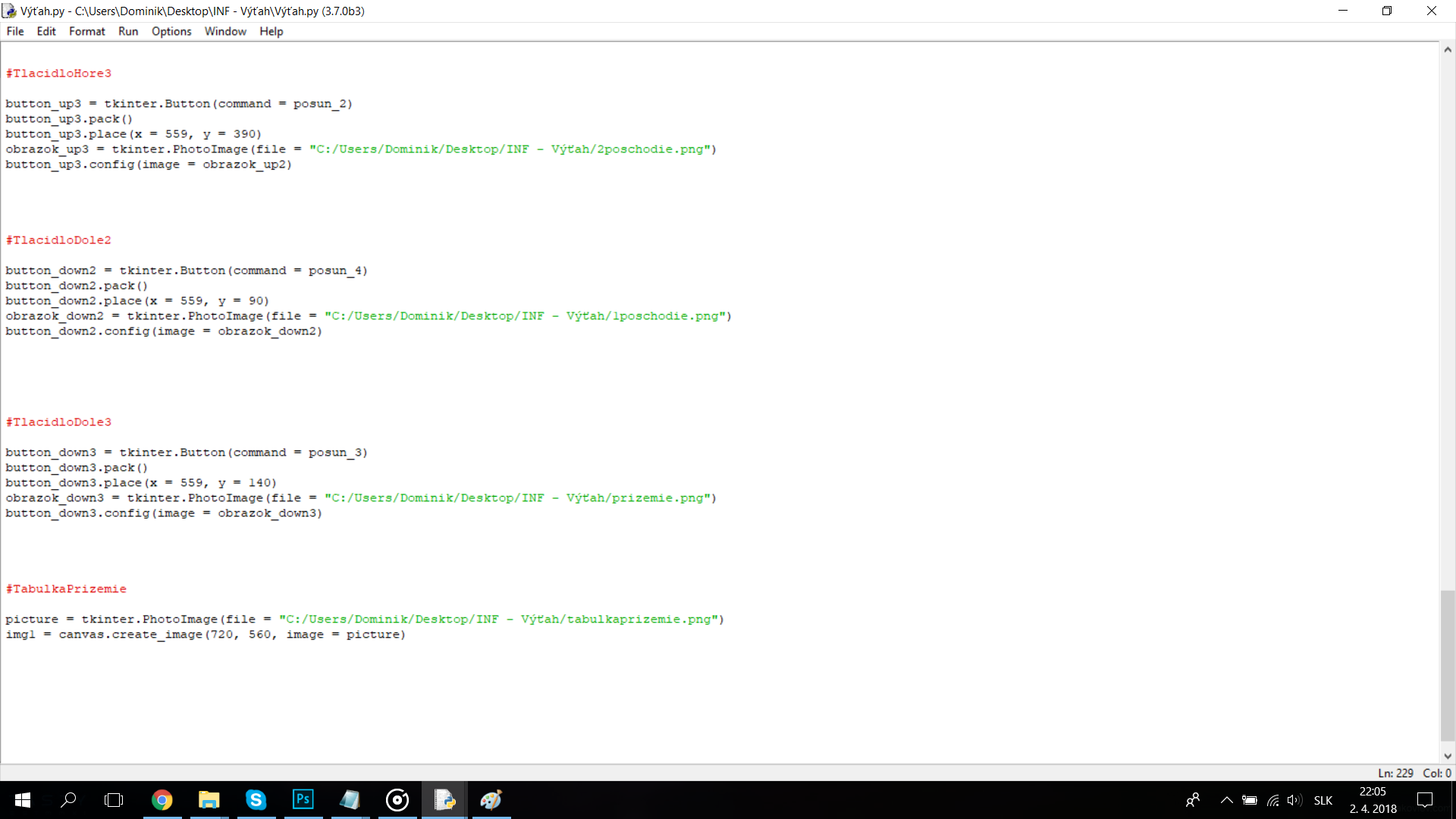This screenshot has height=819, width=1456.
Task: Click the Python file taskbar icon
Action: (x=444, y=800)
